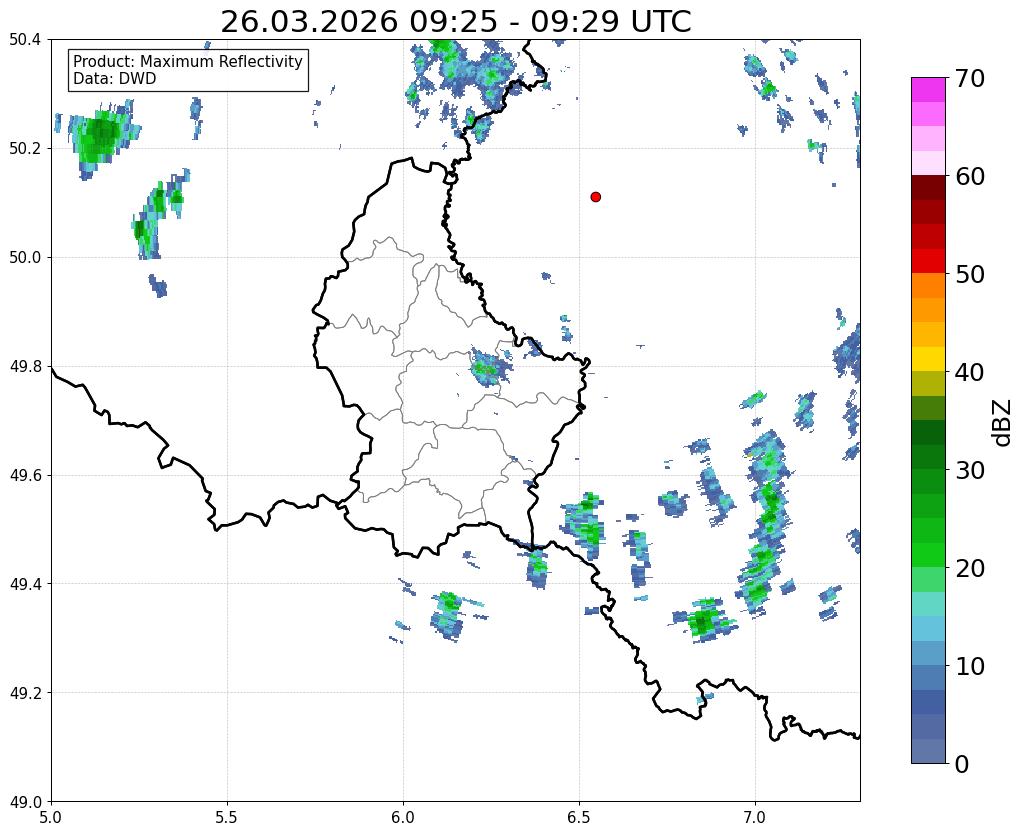Screen dimensions: 1023x834
Task: Click the colorbar tick label '10'
Action: coord(970,666)
